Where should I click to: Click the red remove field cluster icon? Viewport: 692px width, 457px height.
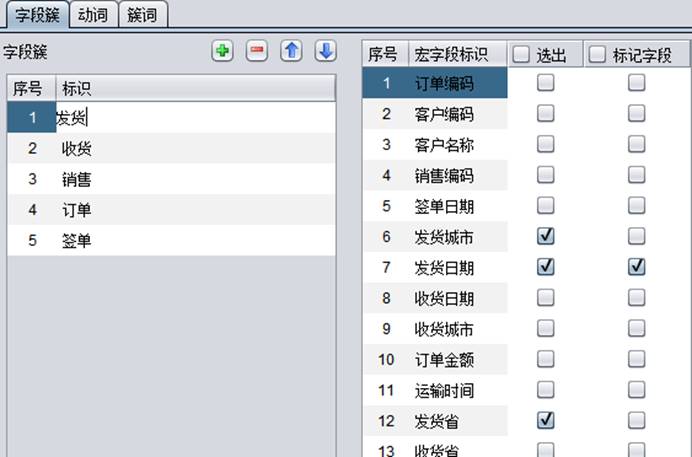coord(256,51)
